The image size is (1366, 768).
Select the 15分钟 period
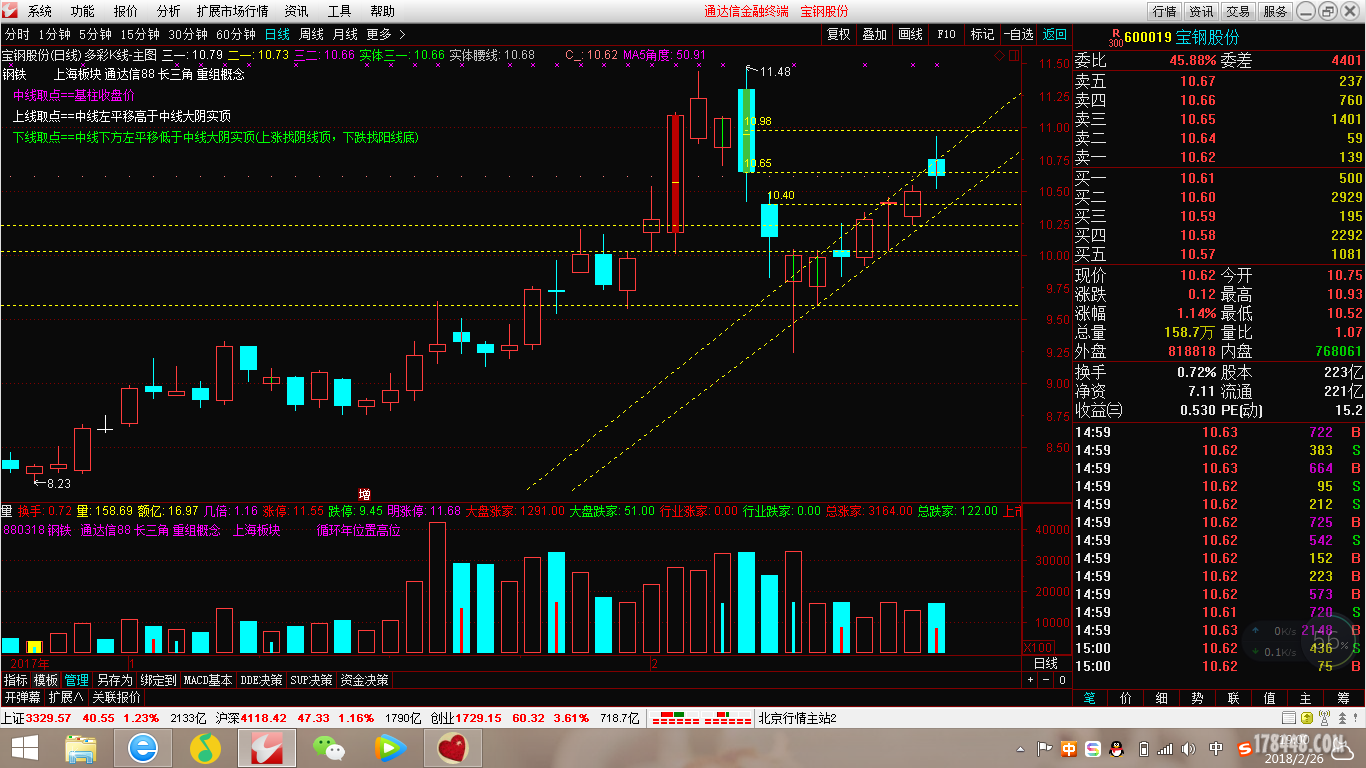click(x=140, y=34)
